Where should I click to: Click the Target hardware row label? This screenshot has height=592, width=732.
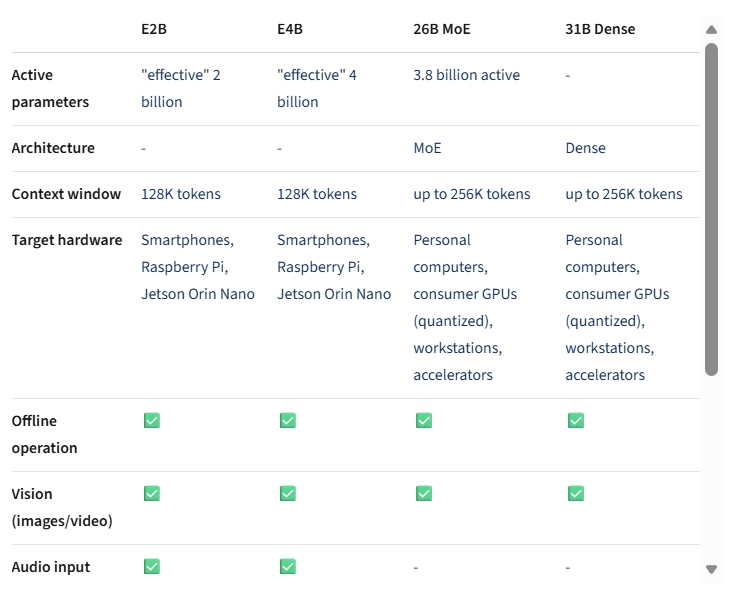click(67, 240)
